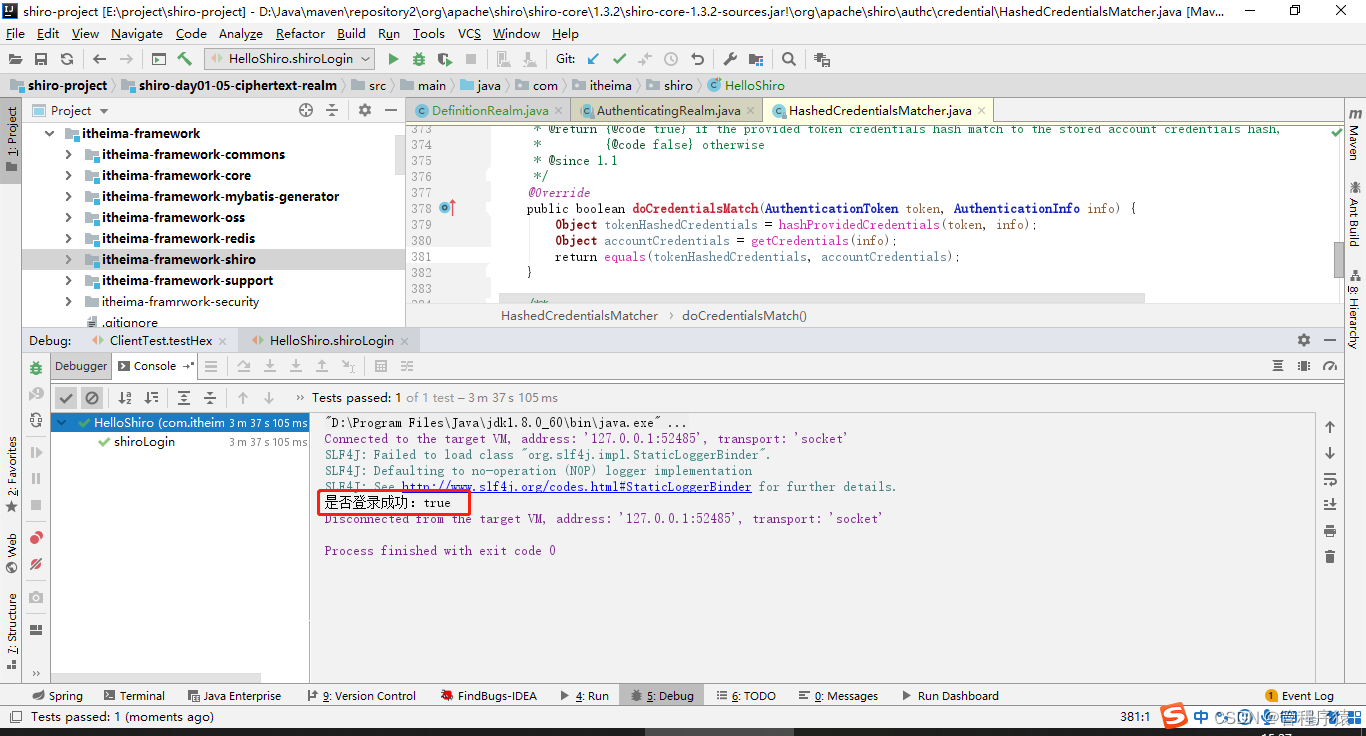The width and height of the screenshot is (1366, 736).
Task: Open Project panel gear settings
Action: (x=365, y=110)
